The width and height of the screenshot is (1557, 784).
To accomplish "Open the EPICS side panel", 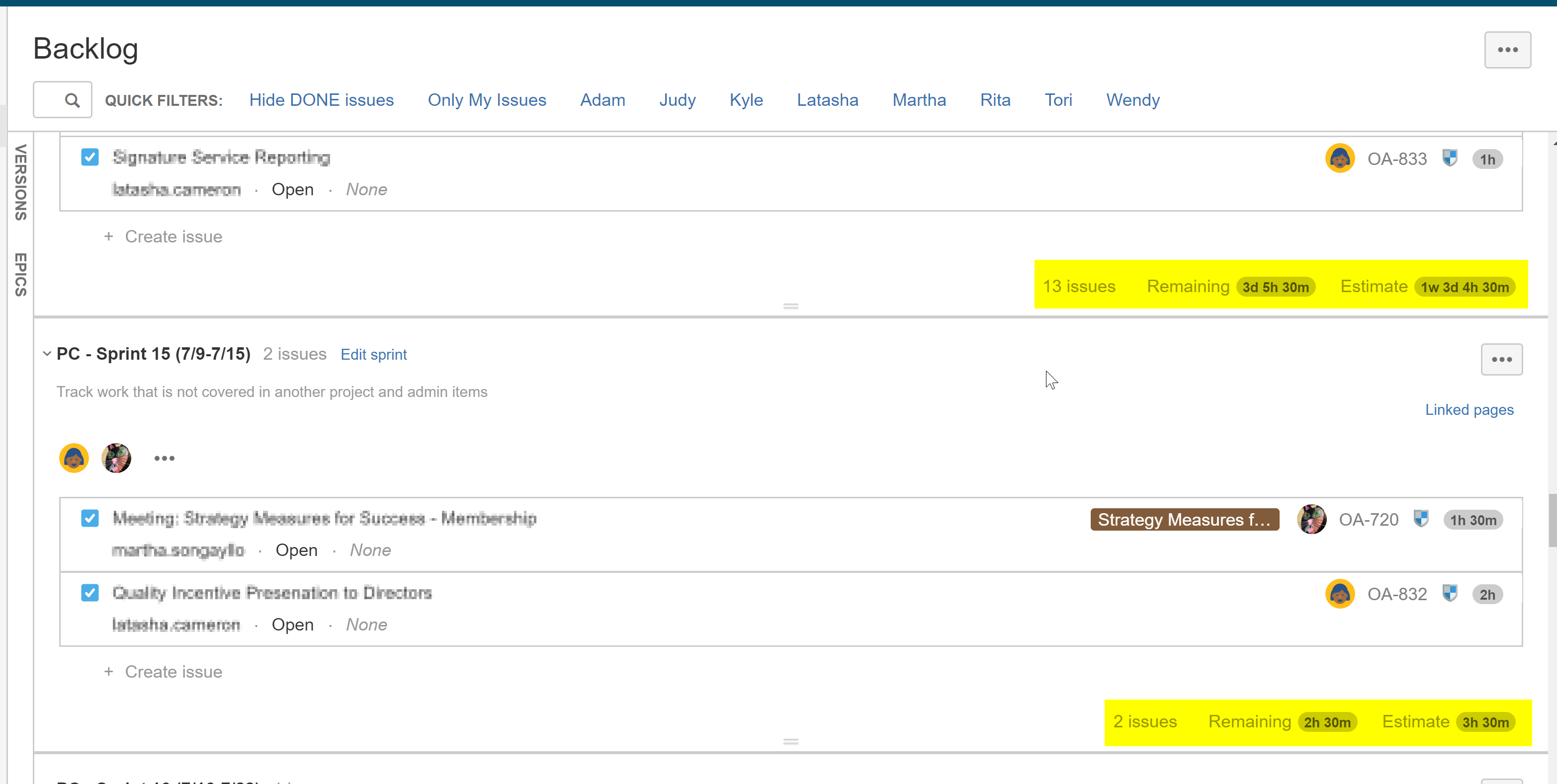I will point(20,275).
